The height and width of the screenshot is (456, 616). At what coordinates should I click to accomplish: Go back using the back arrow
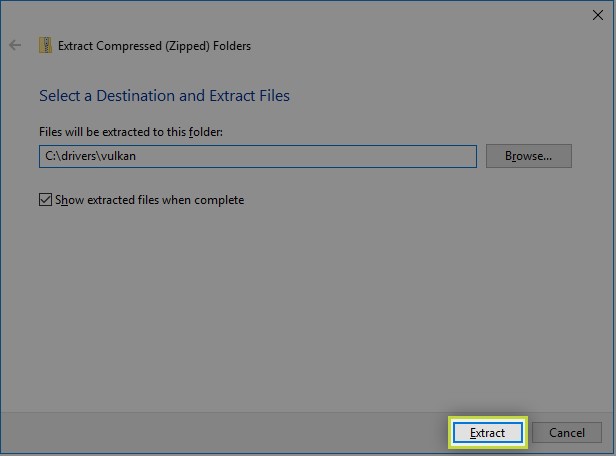14,45
